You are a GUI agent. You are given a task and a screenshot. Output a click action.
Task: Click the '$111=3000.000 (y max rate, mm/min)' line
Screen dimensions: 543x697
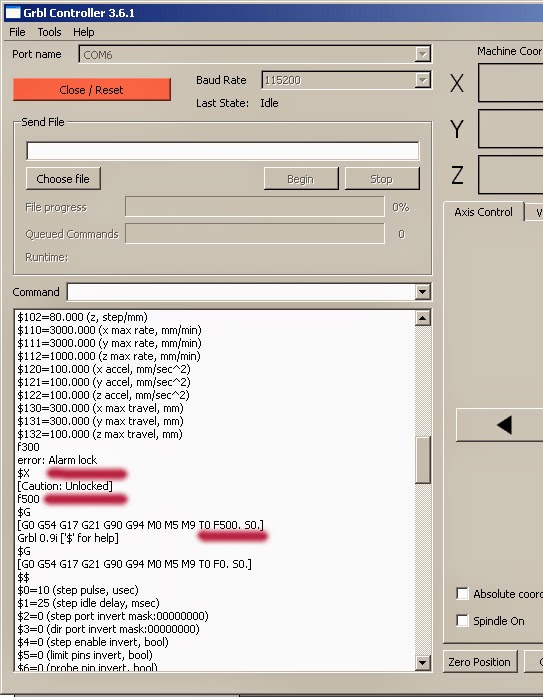coord(109,343)
